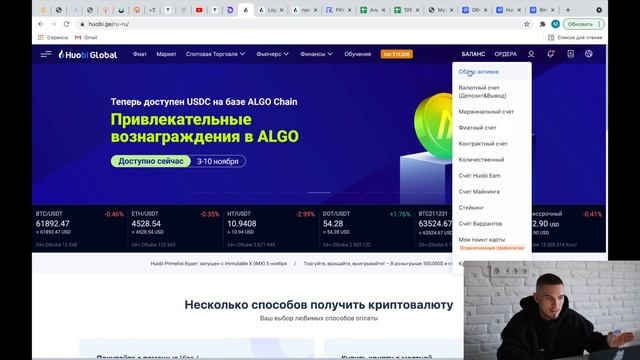Switch to the An spreadsheet tab
Image resolution: width=640 pixels, height=360 pixels.
point(371,10)
